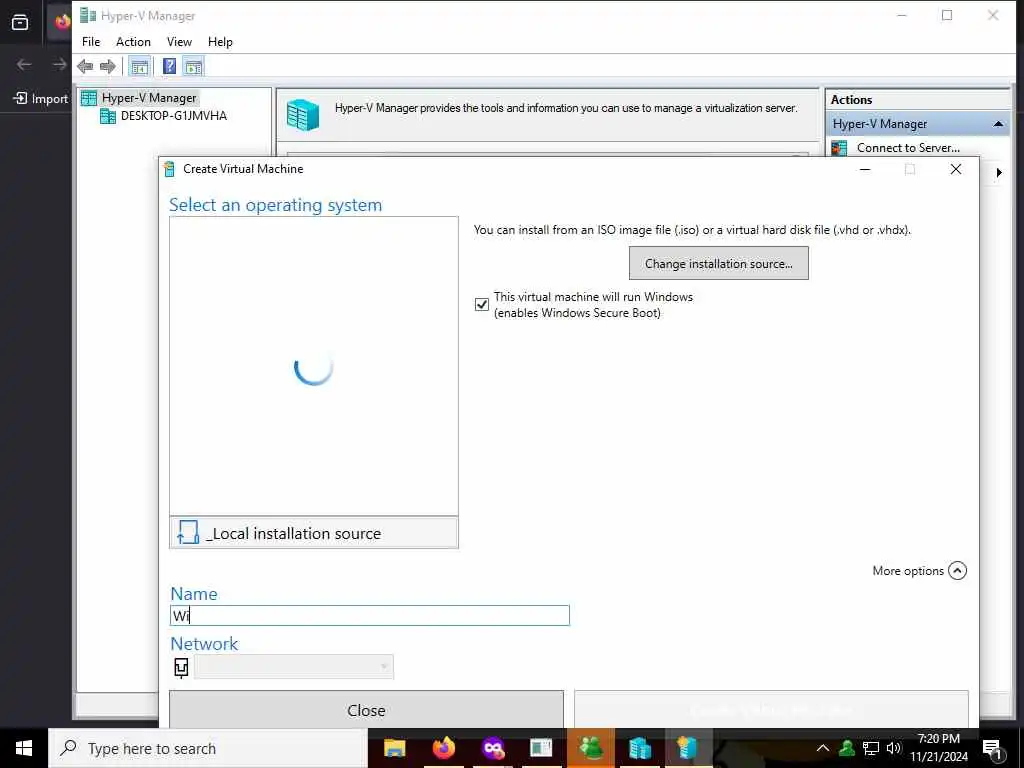Open Connect to Server... action
The height and width of the screenshot is (768, 1024).
pyautogui.click(x=908, y=148)
